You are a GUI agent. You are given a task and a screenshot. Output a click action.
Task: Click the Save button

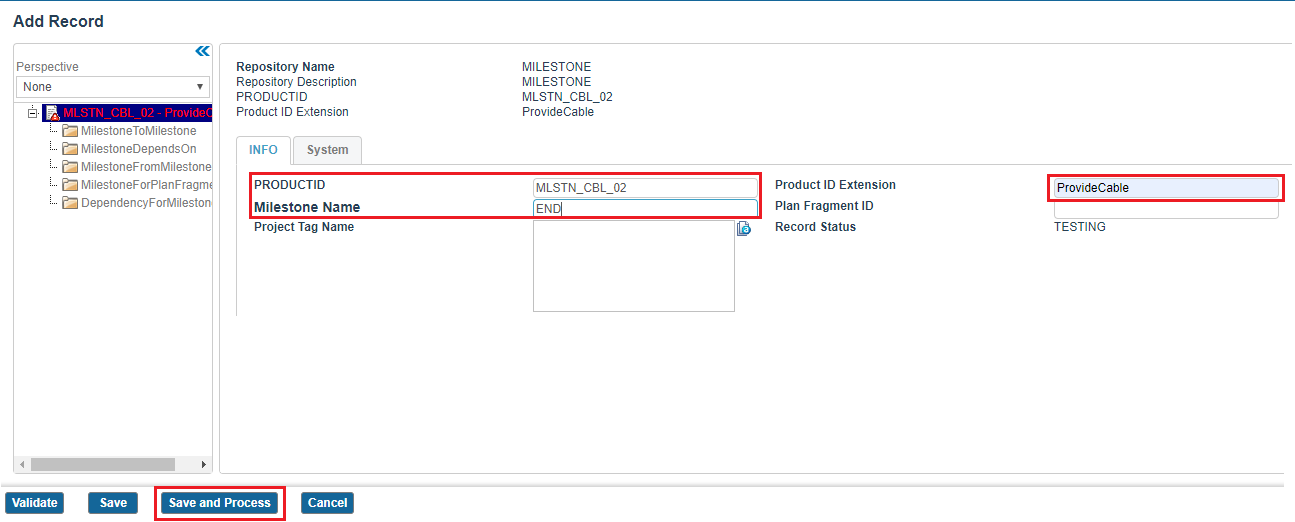(113, 503)
